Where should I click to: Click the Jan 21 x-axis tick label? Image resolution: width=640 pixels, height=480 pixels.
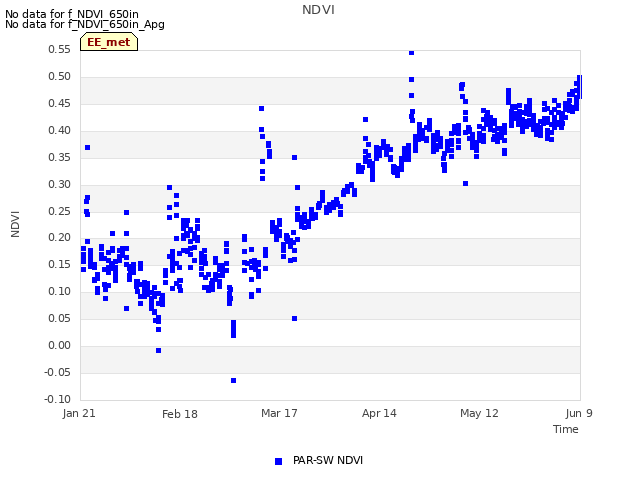point(79,413)
